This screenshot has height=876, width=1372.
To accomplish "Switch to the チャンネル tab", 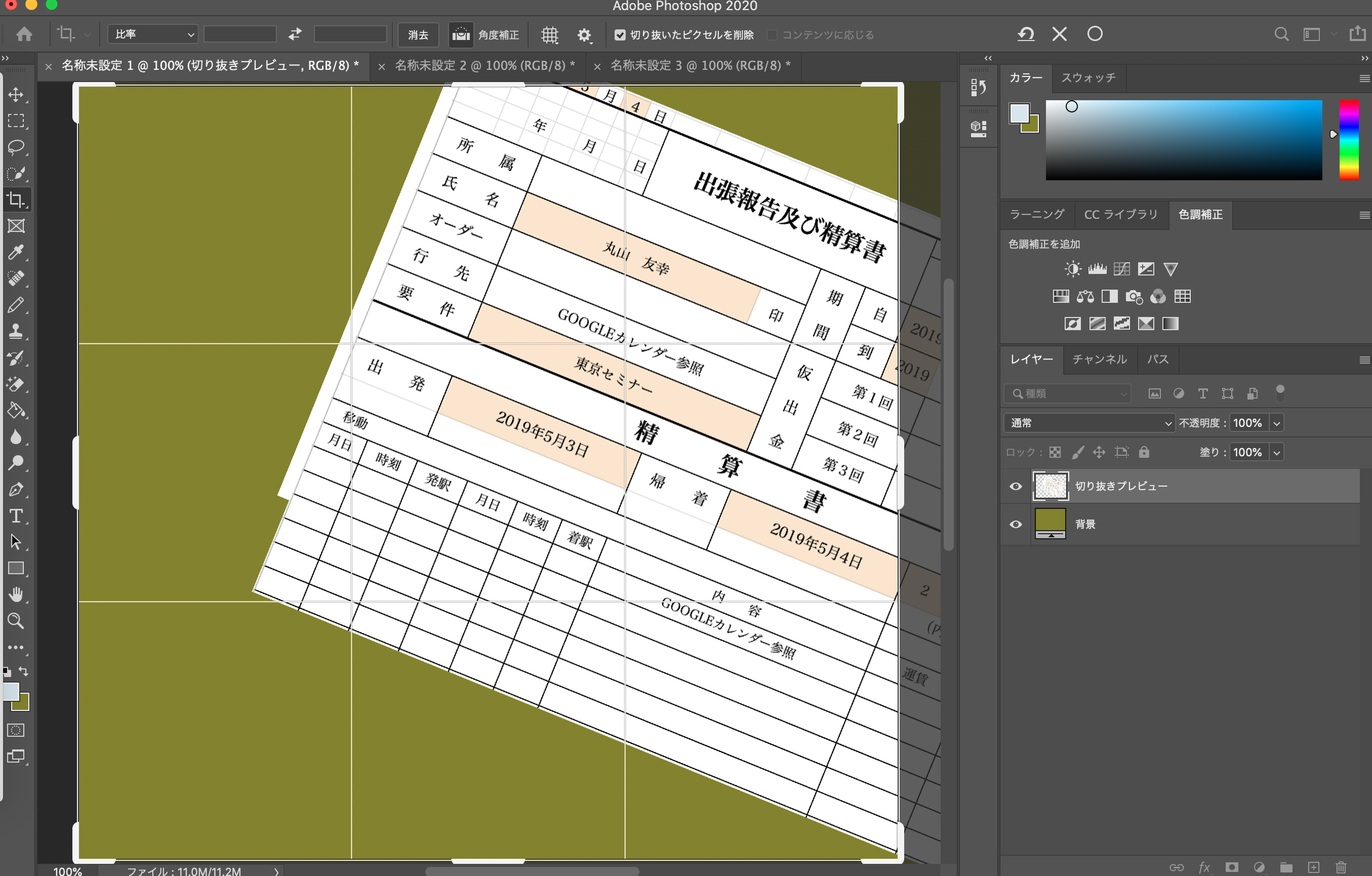I will 1099,359.
